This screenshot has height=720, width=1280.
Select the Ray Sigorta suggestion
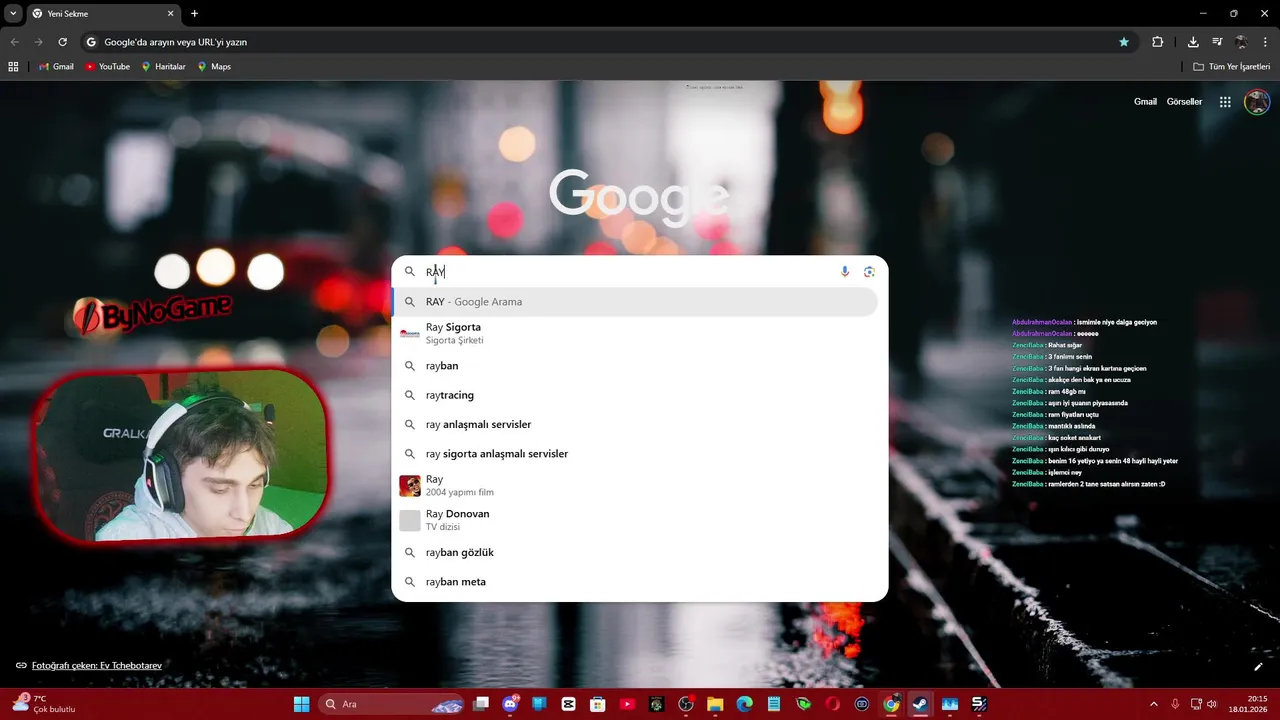click(636, 333)
